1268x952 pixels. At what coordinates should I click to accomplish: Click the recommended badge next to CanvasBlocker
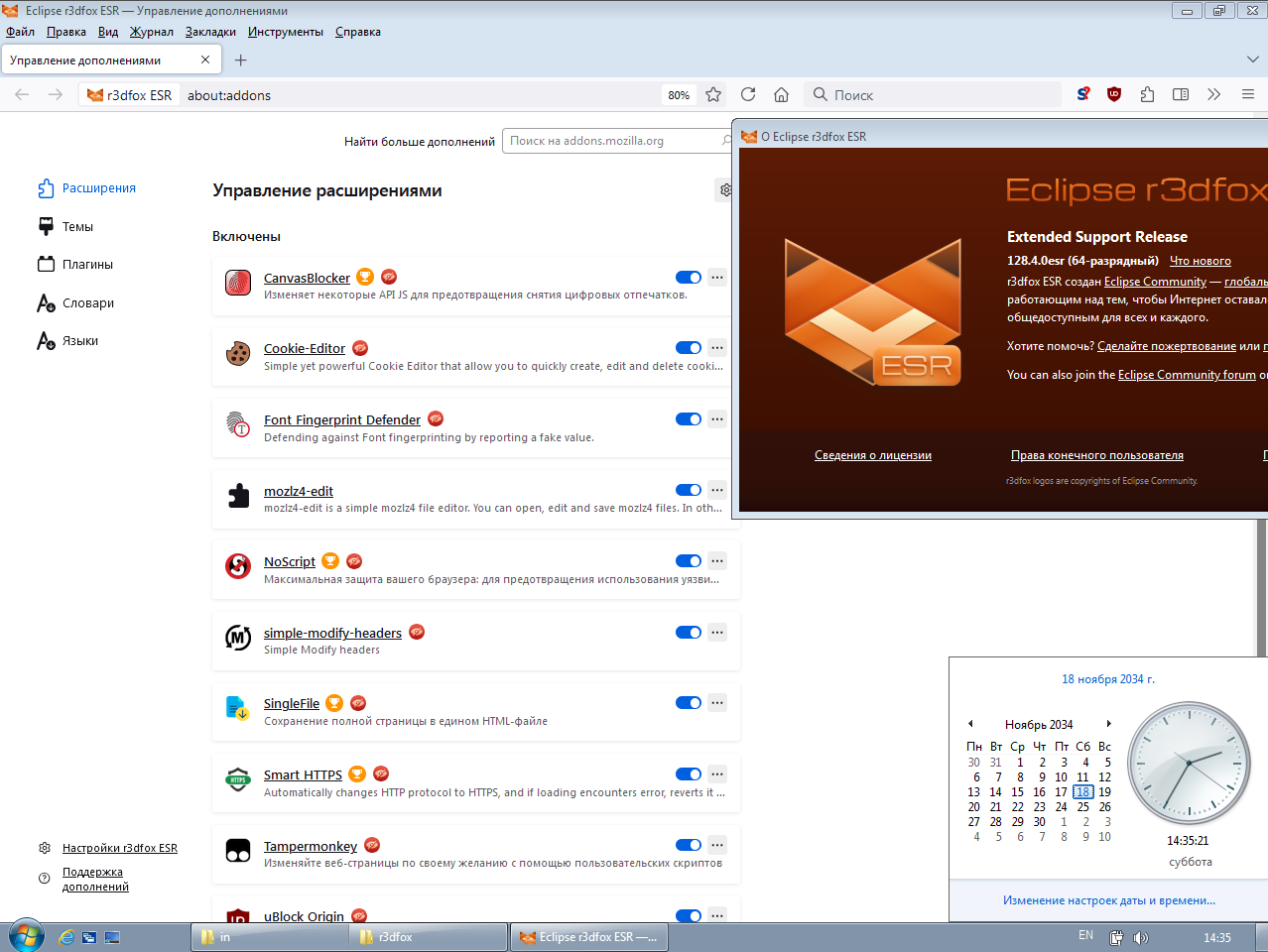point(365,277)
